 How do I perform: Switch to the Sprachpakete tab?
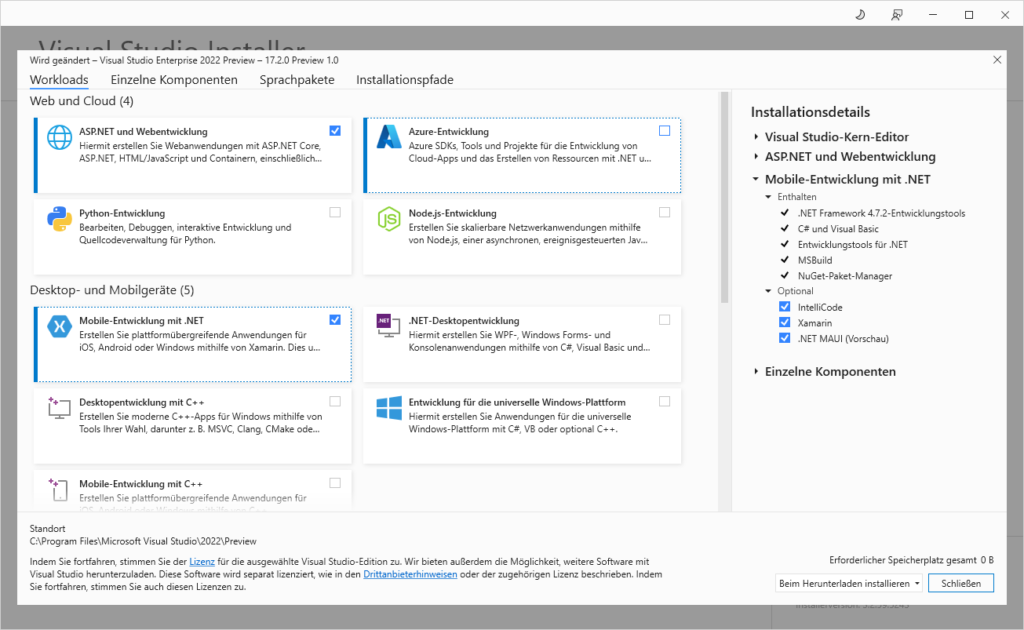tap(297, 80)
